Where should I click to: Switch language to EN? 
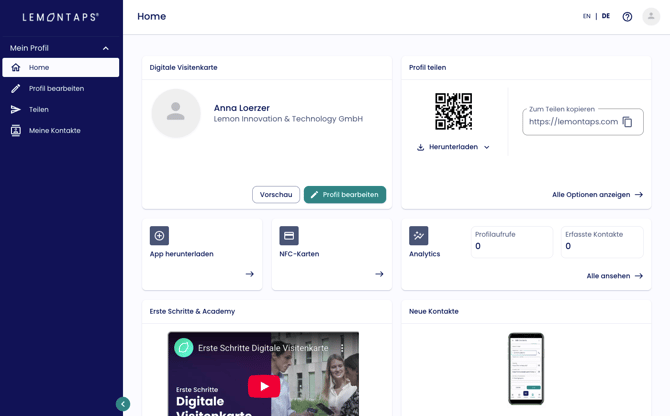pyautogui.click(x=587, y=17)
